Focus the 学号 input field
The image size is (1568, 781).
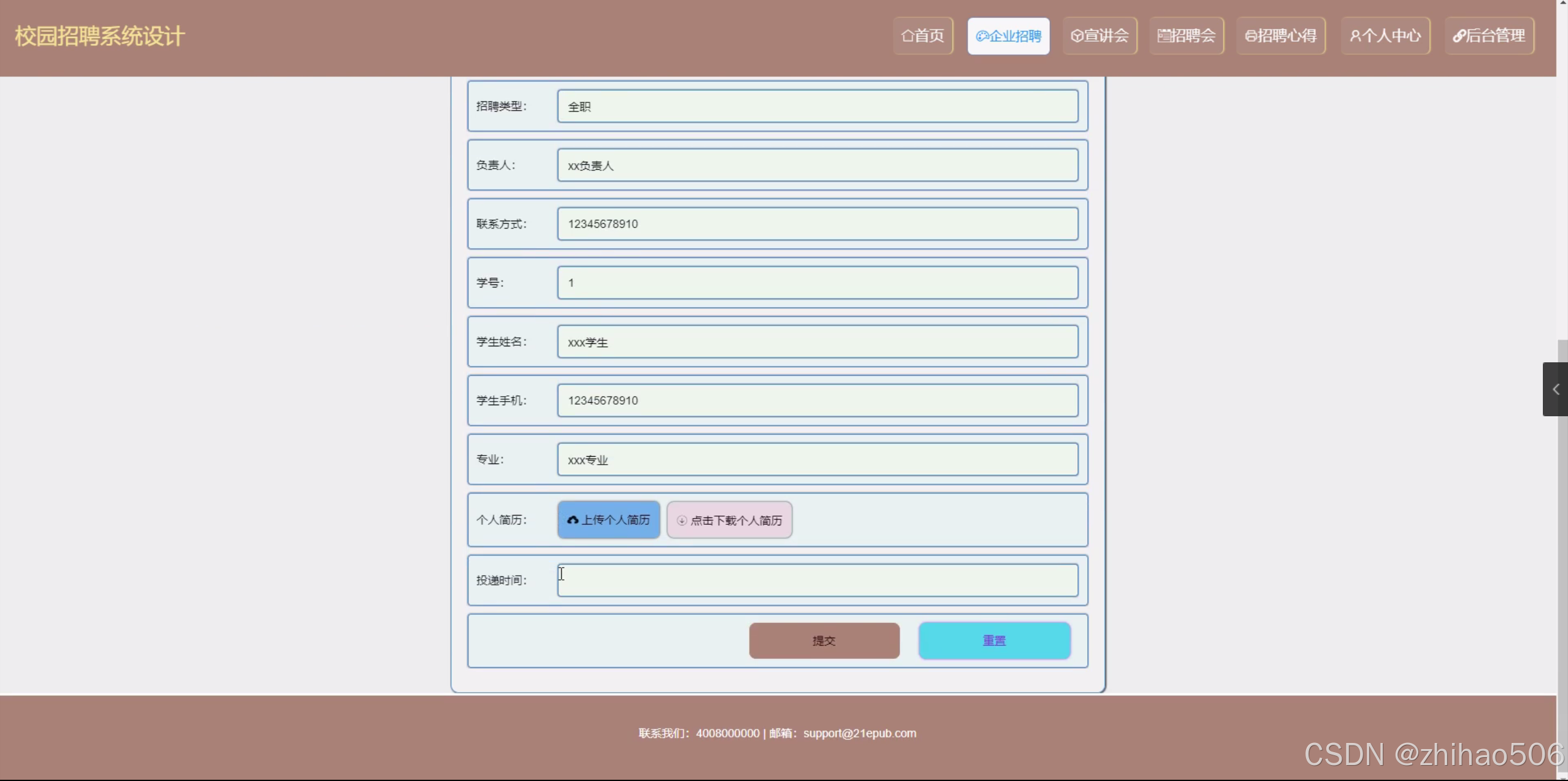tap(817, 283)
